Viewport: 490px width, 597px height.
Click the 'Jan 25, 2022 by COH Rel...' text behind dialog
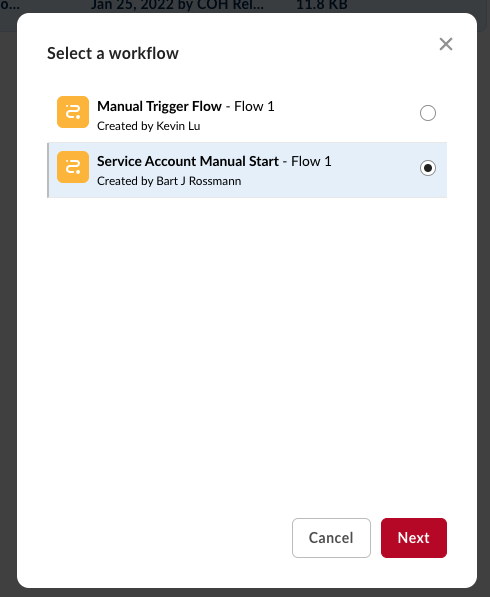click(x=177, y=5)
